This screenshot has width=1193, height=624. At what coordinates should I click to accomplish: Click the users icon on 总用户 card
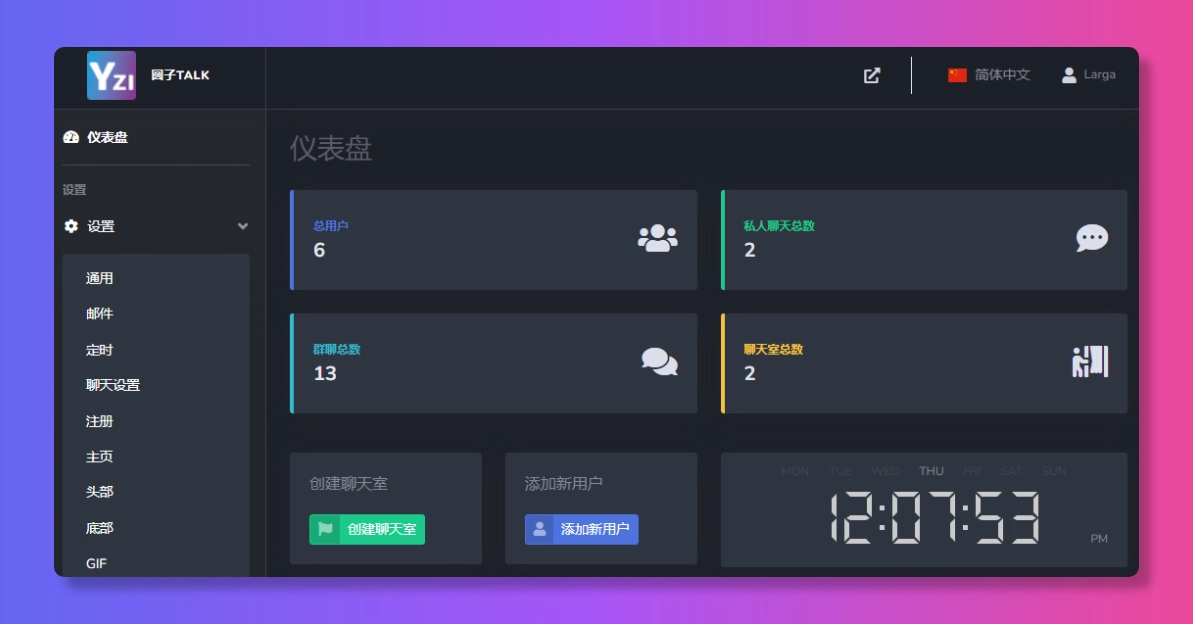coord(655,238)
